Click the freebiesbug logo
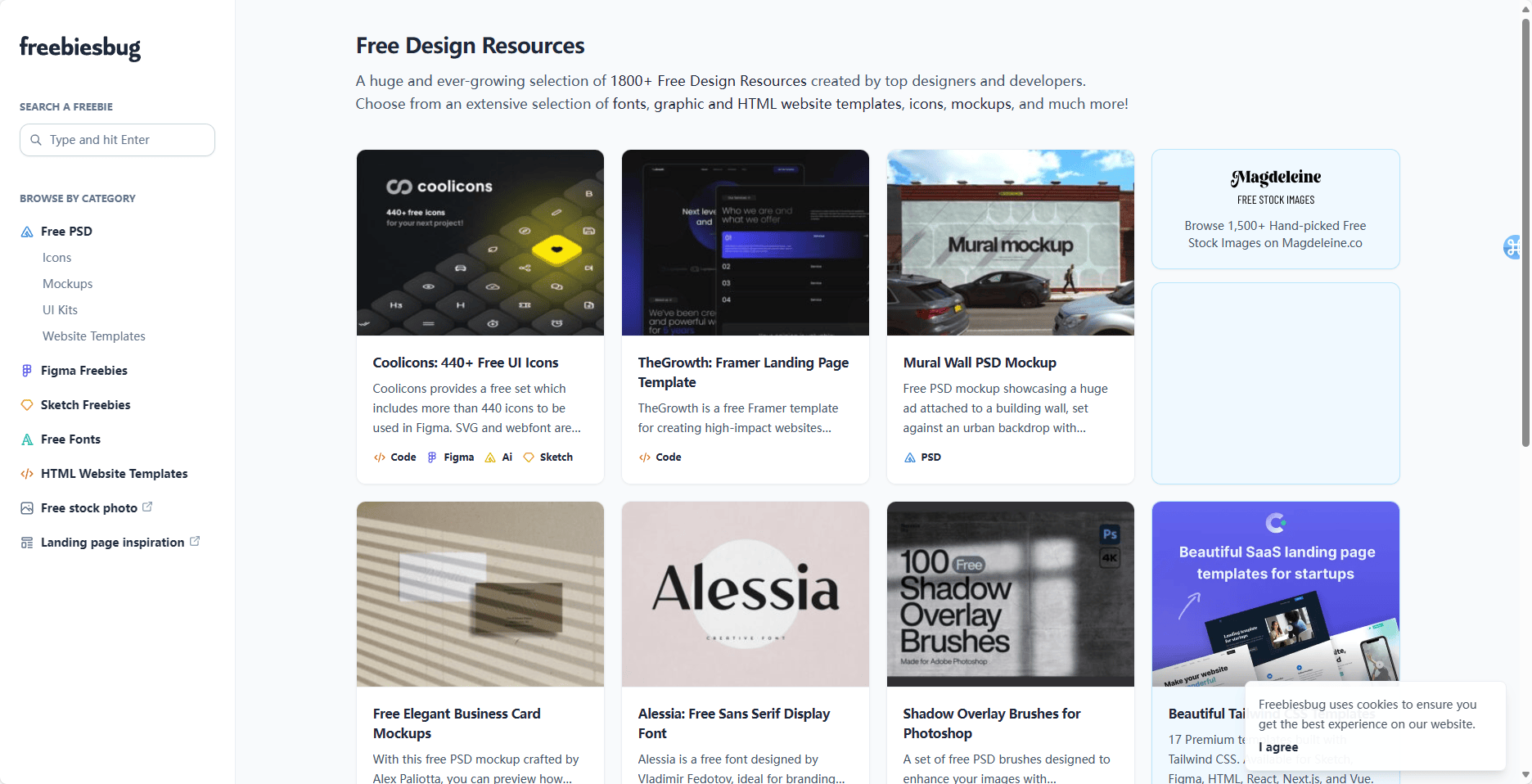The image size is (1532, 784). click(x=80, y=47)
